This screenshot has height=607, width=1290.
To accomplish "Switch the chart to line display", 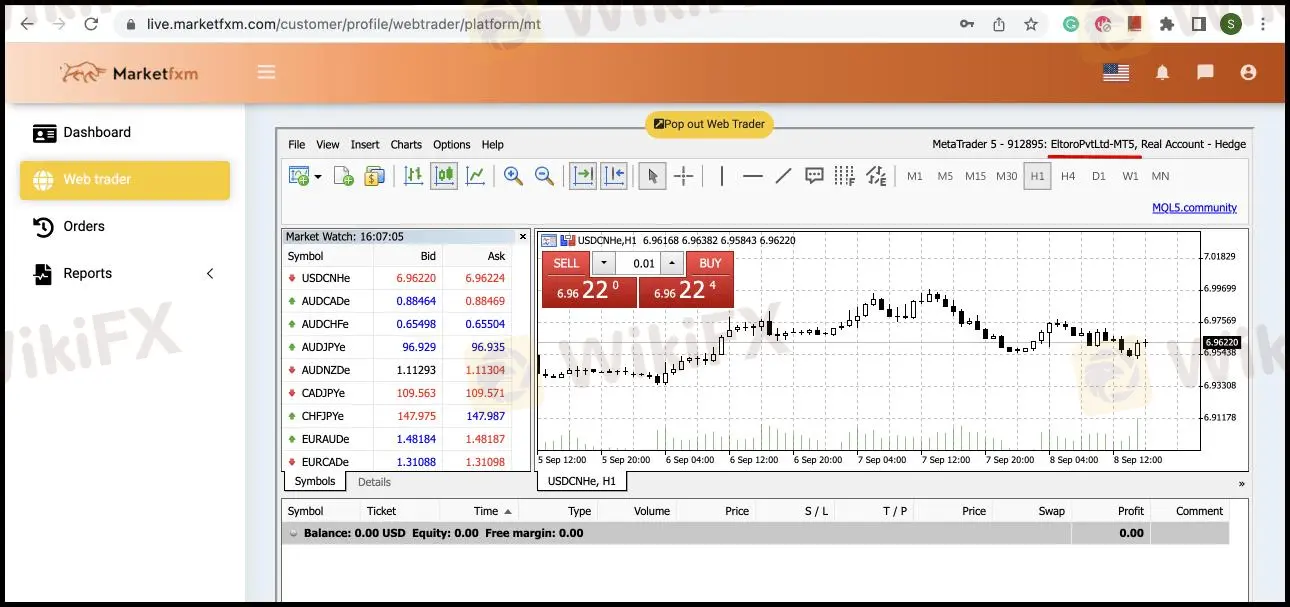I will tap(477, 176).
